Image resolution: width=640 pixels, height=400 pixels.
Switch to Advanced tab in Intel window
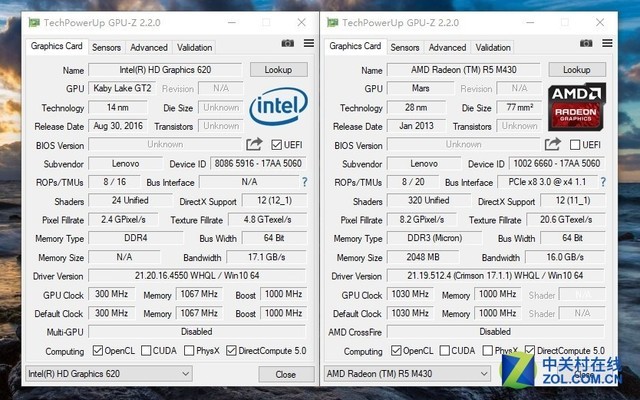point(149,47)
